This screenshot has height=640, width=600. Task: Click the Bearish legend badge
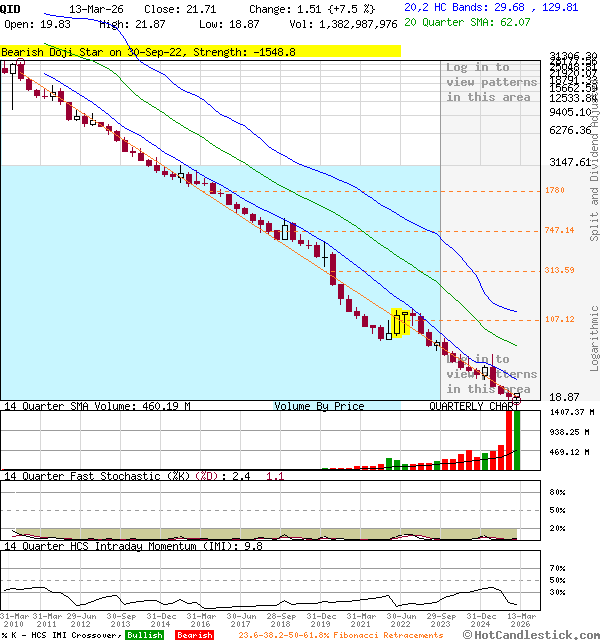[194, 635]
